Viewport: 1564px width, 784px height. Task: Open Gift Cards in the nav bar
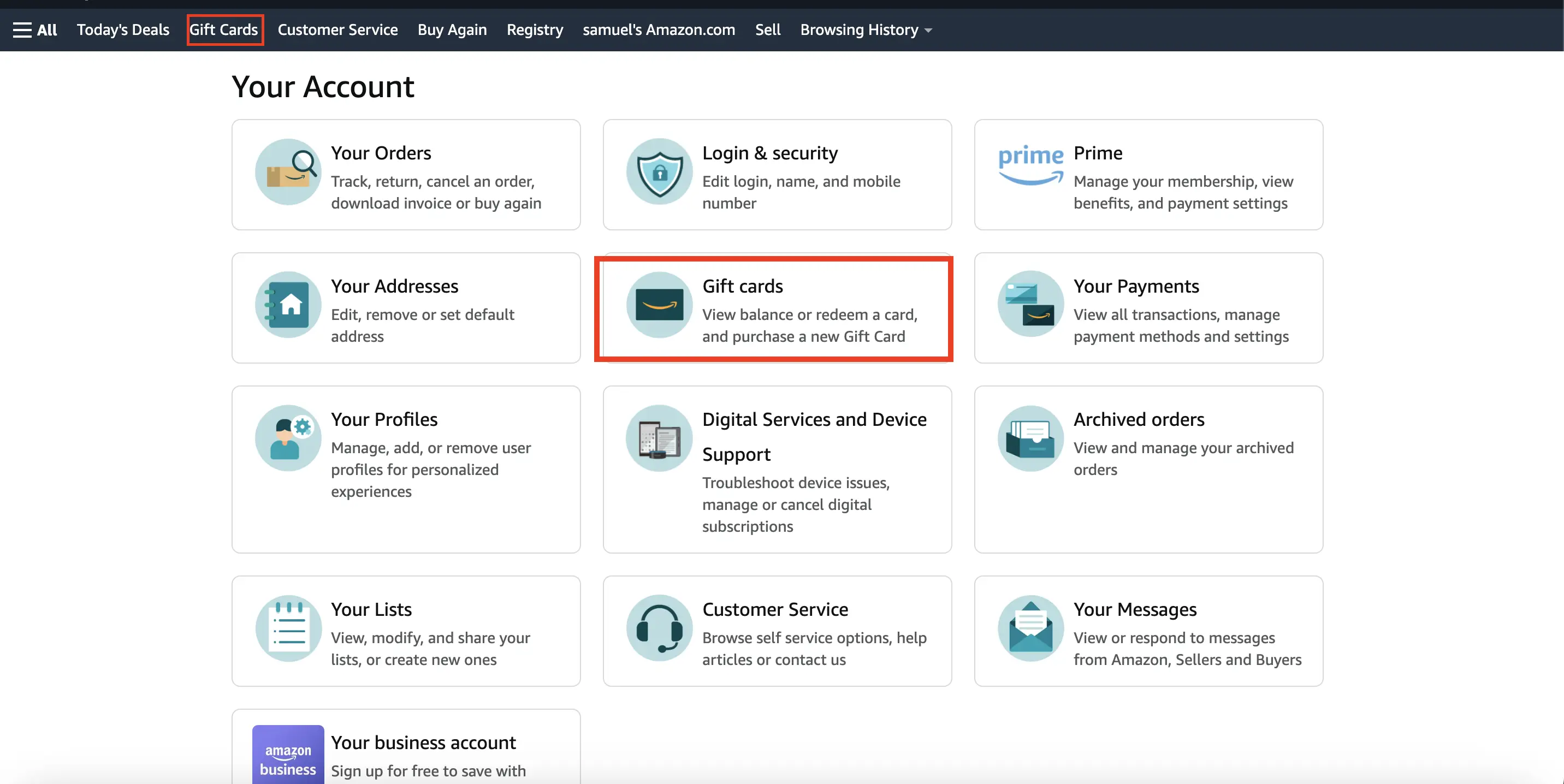(224, 29)
